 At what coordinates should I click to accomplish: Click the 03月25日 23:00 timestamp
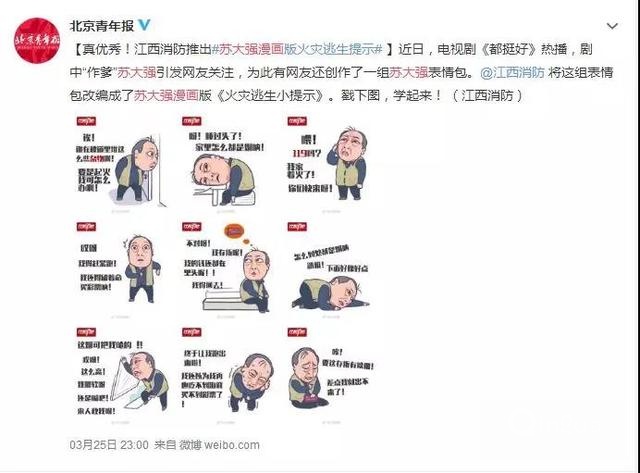pyautogui.click(x=109, y=445)
